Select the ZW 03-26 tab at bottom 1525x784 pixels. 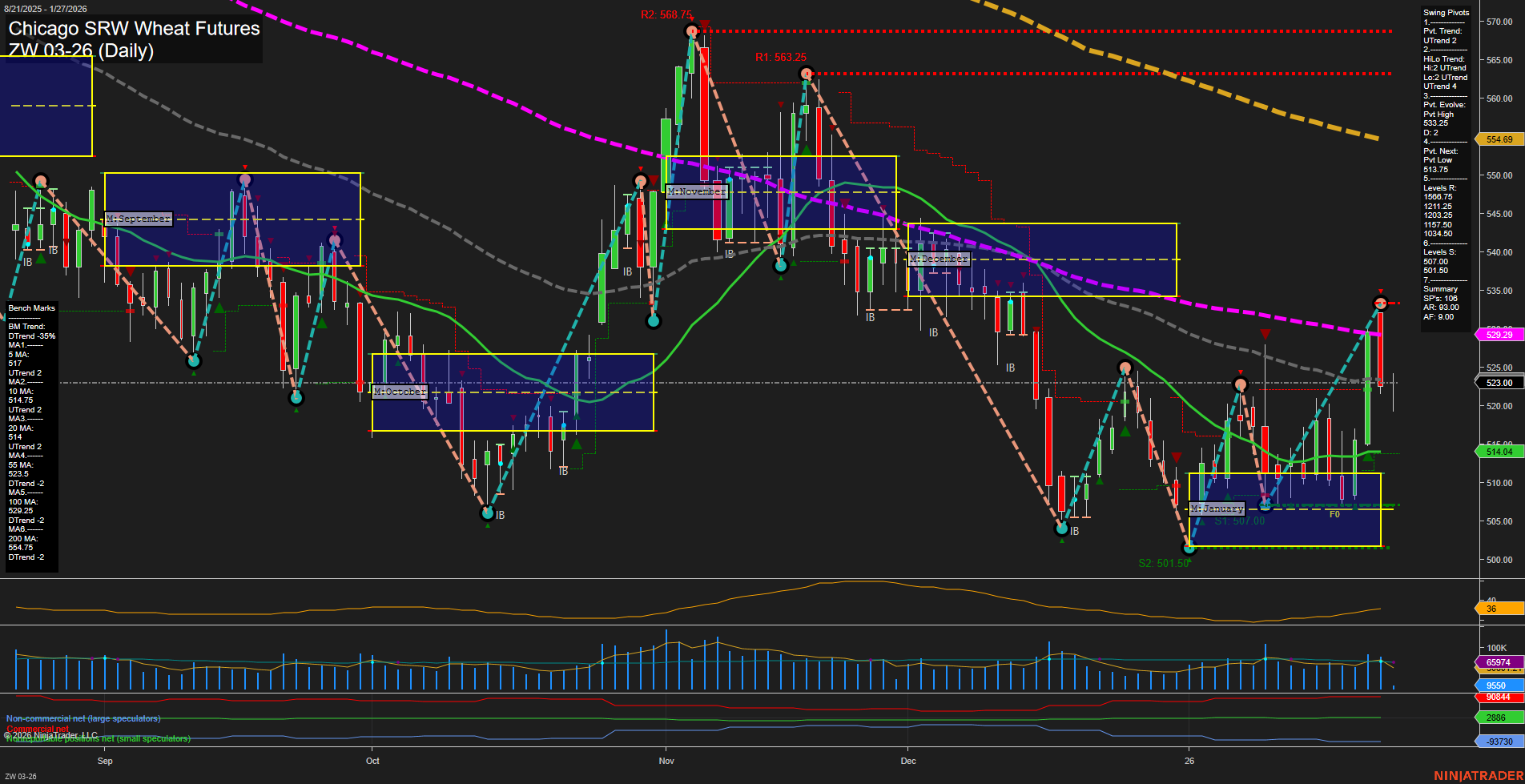(20, 776)
